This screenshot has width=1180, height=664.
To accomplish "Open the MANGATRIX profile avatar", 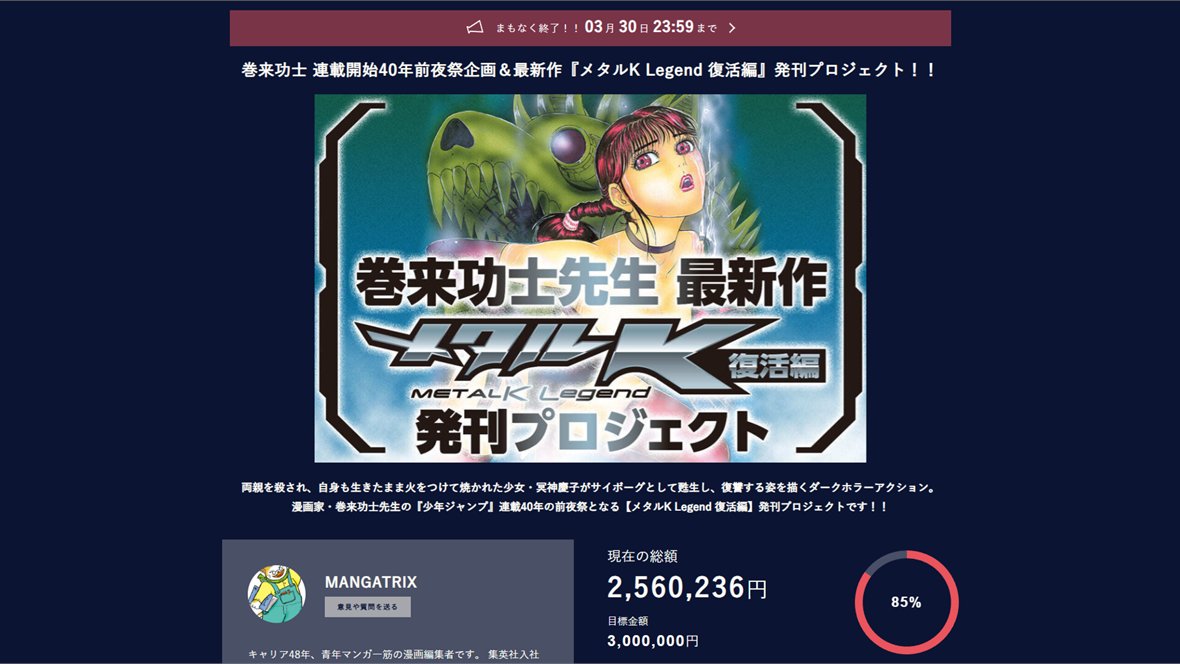I will click(277, 594).
